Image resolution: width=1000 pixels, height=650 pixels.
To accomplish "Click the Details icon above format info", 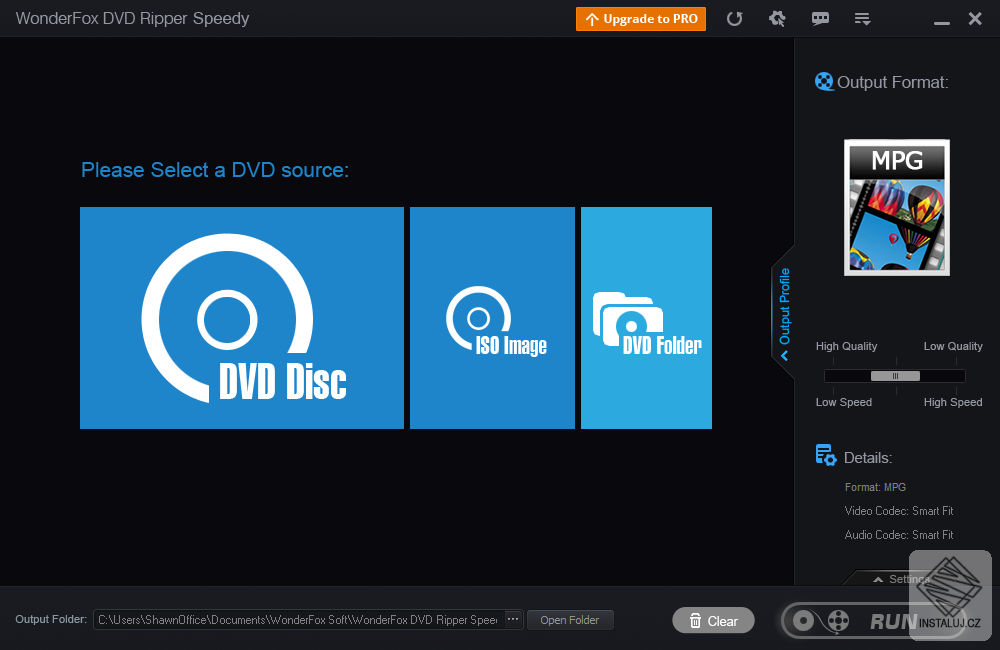I will click(825, 454).
